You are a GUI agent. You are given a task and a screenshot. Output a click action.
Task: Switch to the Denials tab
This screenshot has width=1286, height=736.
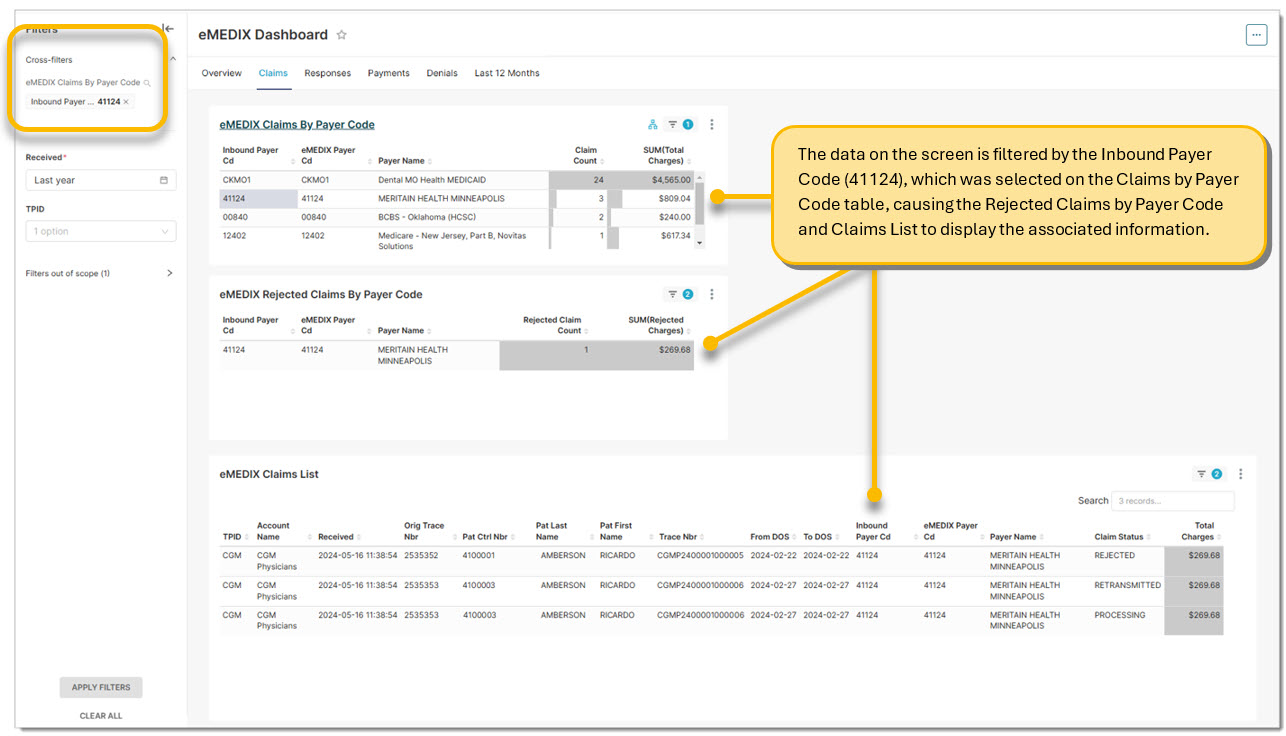pyautogui.click(x=442, y=73)
